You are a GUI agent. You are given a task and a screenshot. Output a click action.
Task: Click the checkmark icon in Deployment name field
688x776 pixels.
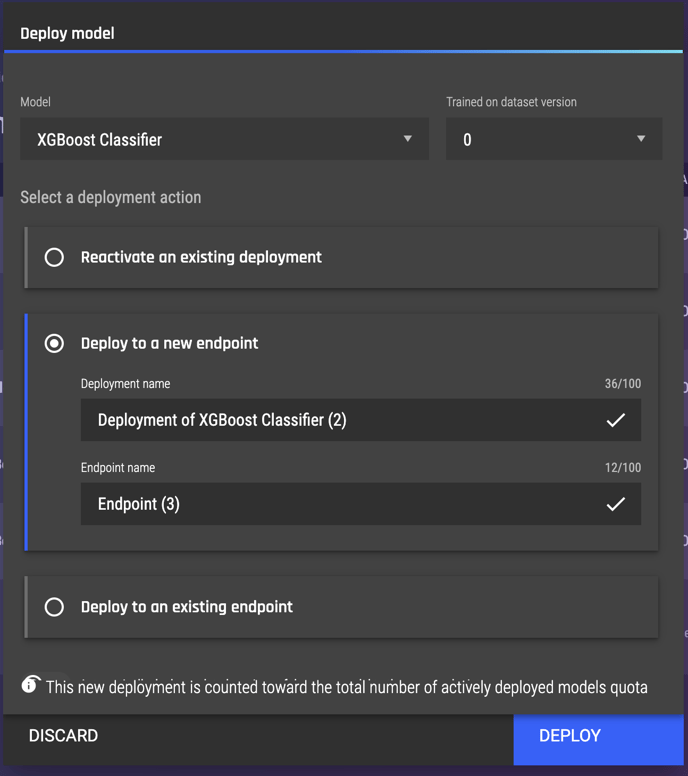(x=616, y=420)
